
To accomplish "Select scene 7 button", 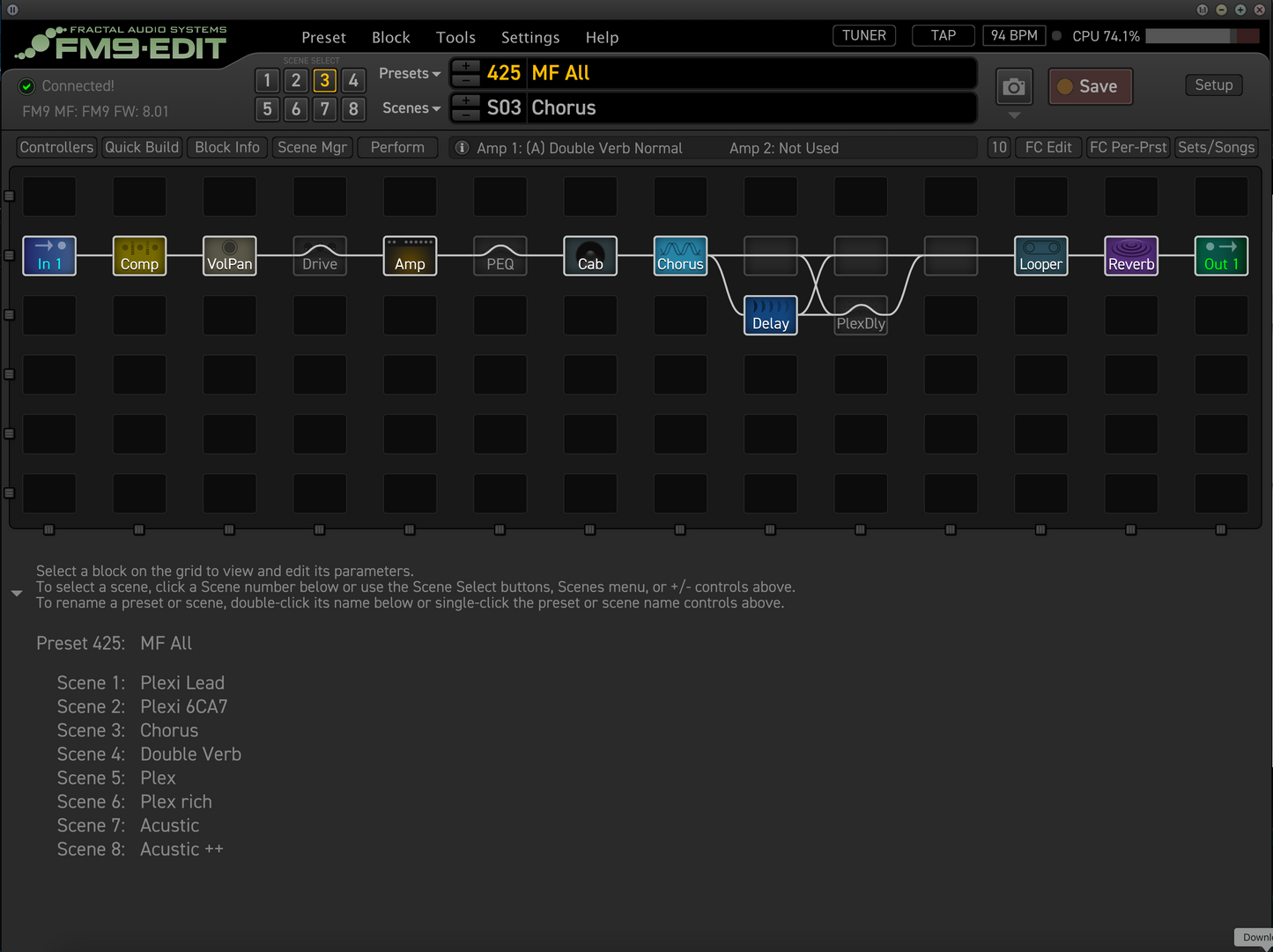I will 325,109.
